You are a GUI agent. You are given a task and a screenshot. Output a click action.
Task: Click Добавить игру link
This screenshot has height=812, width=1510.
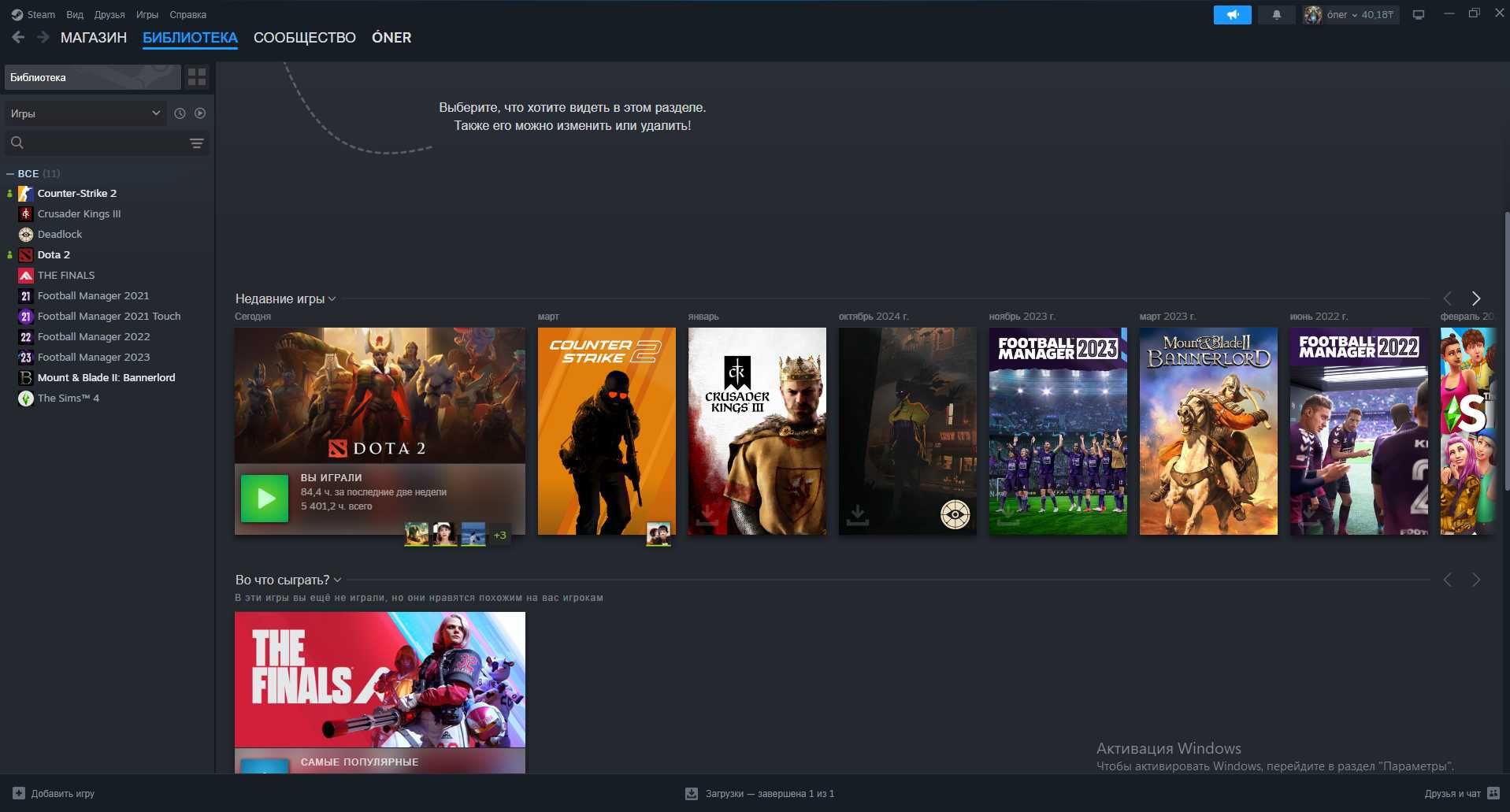click(63, 793)
